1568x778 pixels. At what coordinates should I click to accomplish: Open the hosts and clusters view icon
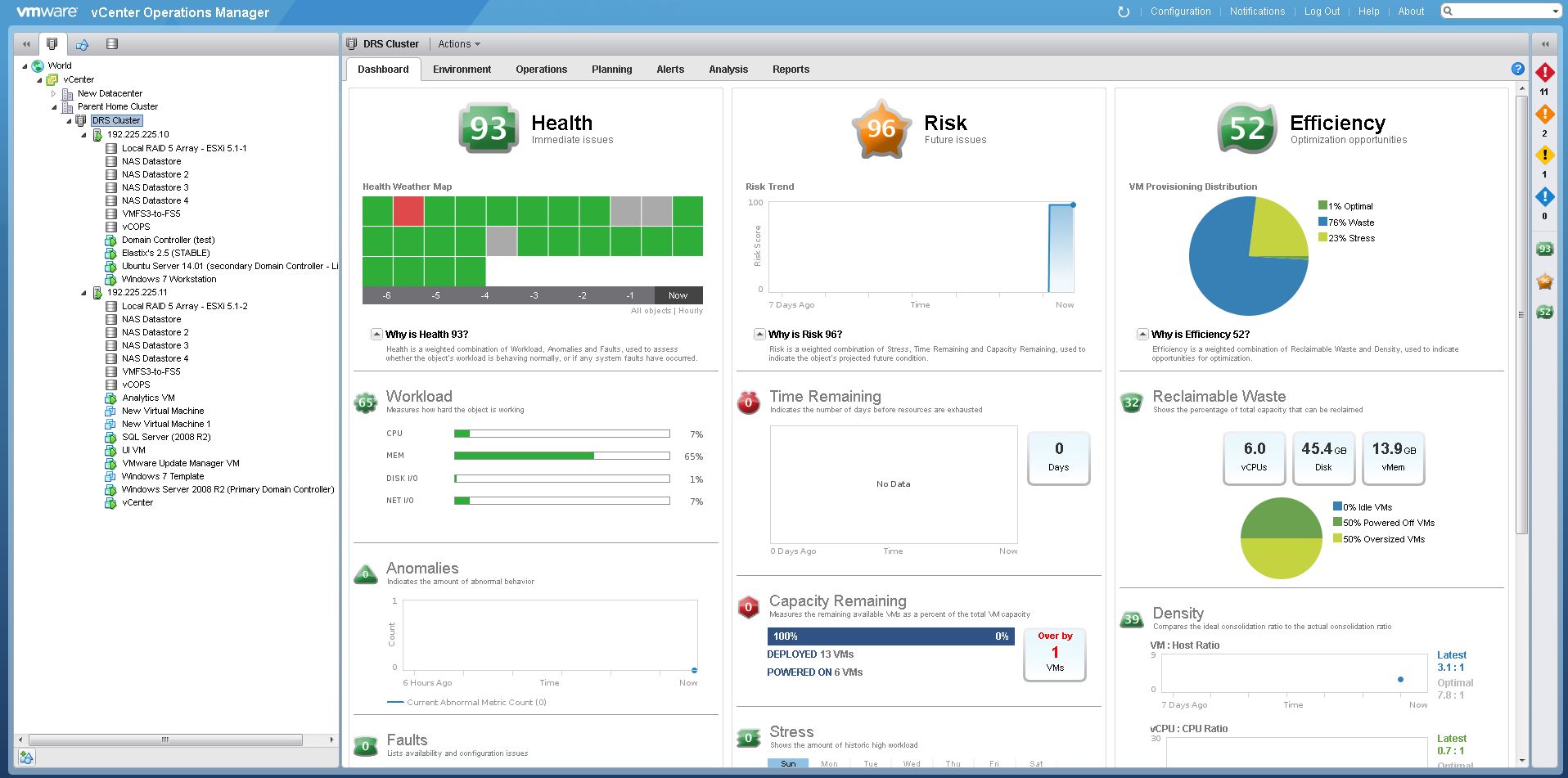[x=52, y=44]
